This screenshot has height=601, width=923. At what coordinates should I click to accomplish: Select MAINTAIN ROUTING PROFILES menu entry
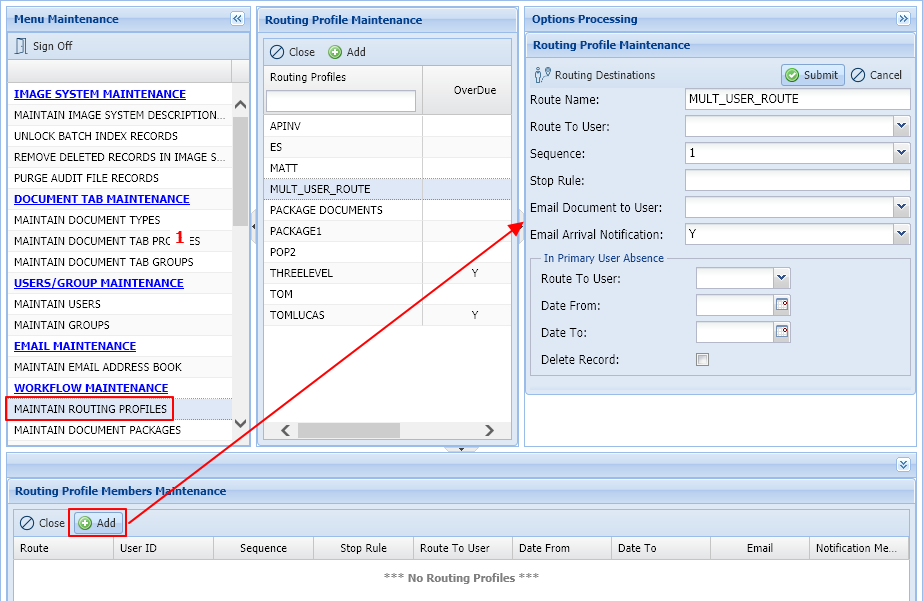click(x=89, y=408)
